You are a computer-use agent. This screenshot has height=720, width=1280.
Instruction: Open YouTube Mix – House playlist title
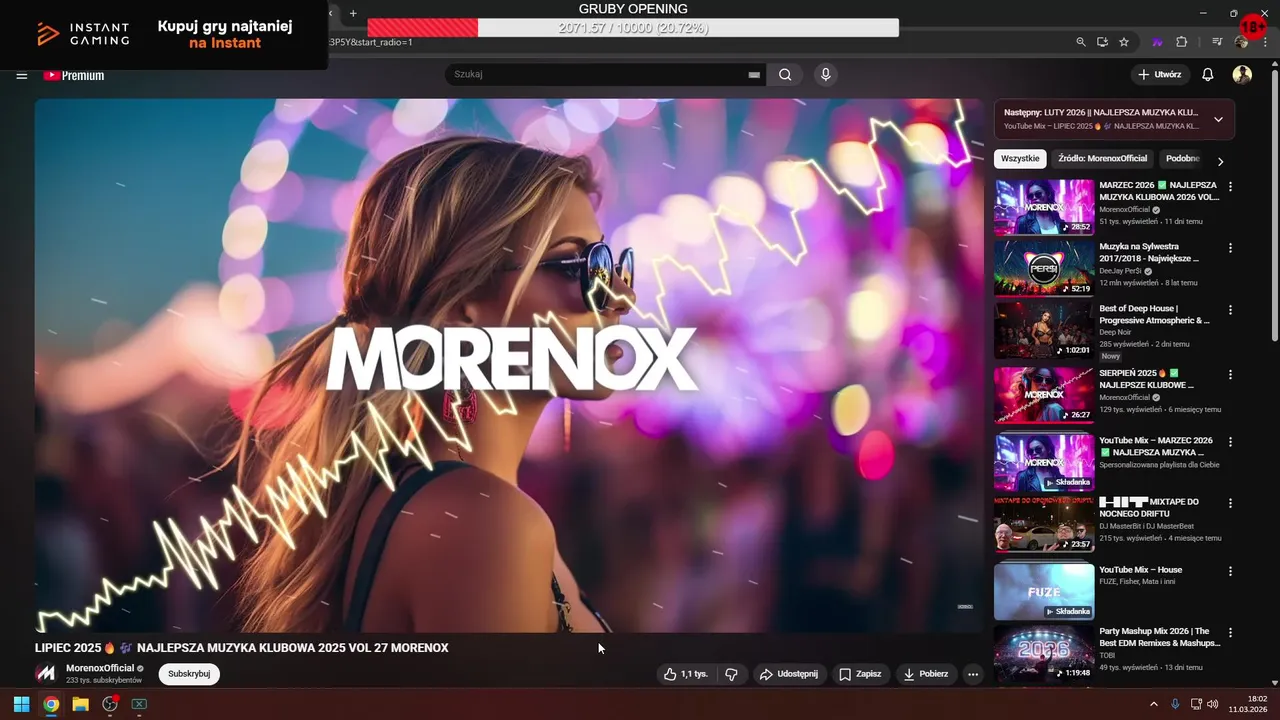point(1141,570)
